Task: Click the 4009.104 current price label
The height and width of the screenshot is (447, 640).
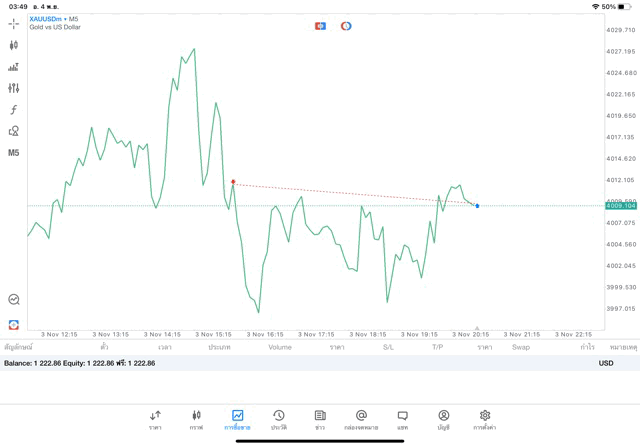Action: point(621,205)
